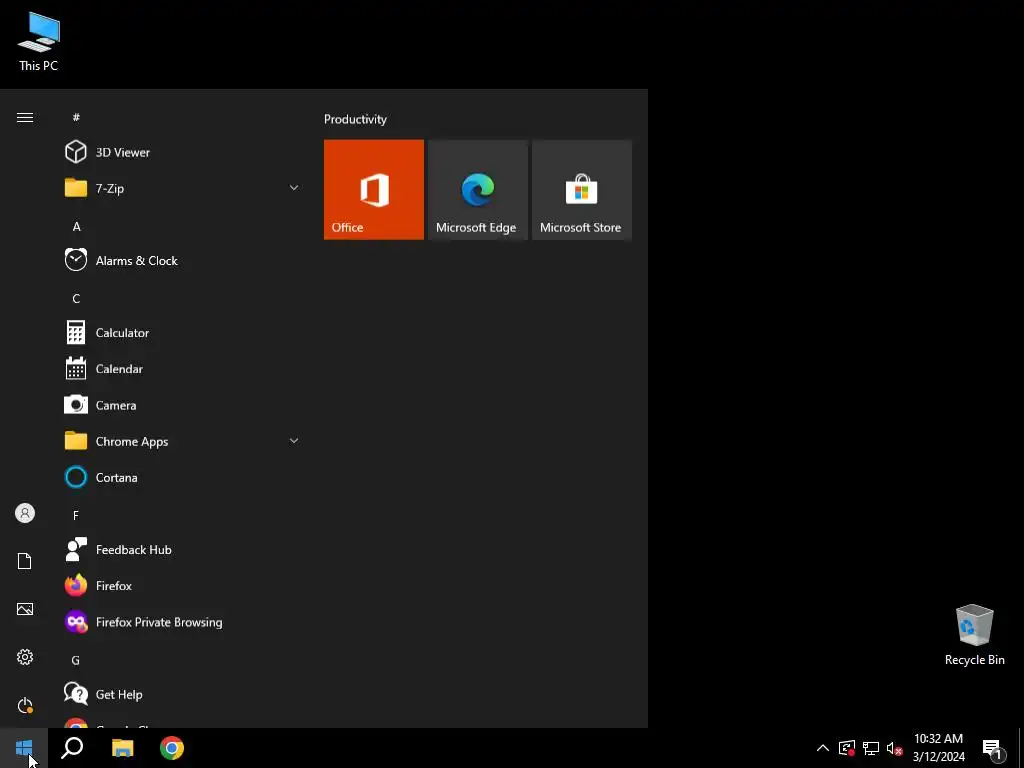Viewport: 1024px width, 768px height.
Task: Click the 'F' letter header
Action: coord(76,516)
